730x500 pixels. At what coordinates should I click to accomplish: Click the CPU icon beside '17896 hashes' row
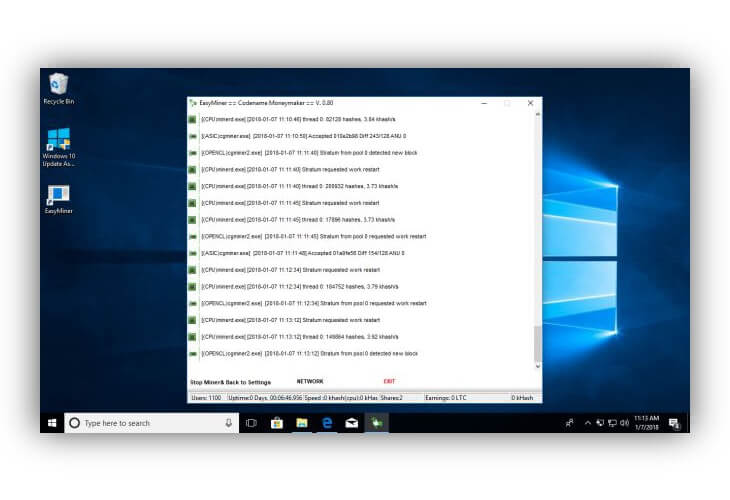point(192,220)
